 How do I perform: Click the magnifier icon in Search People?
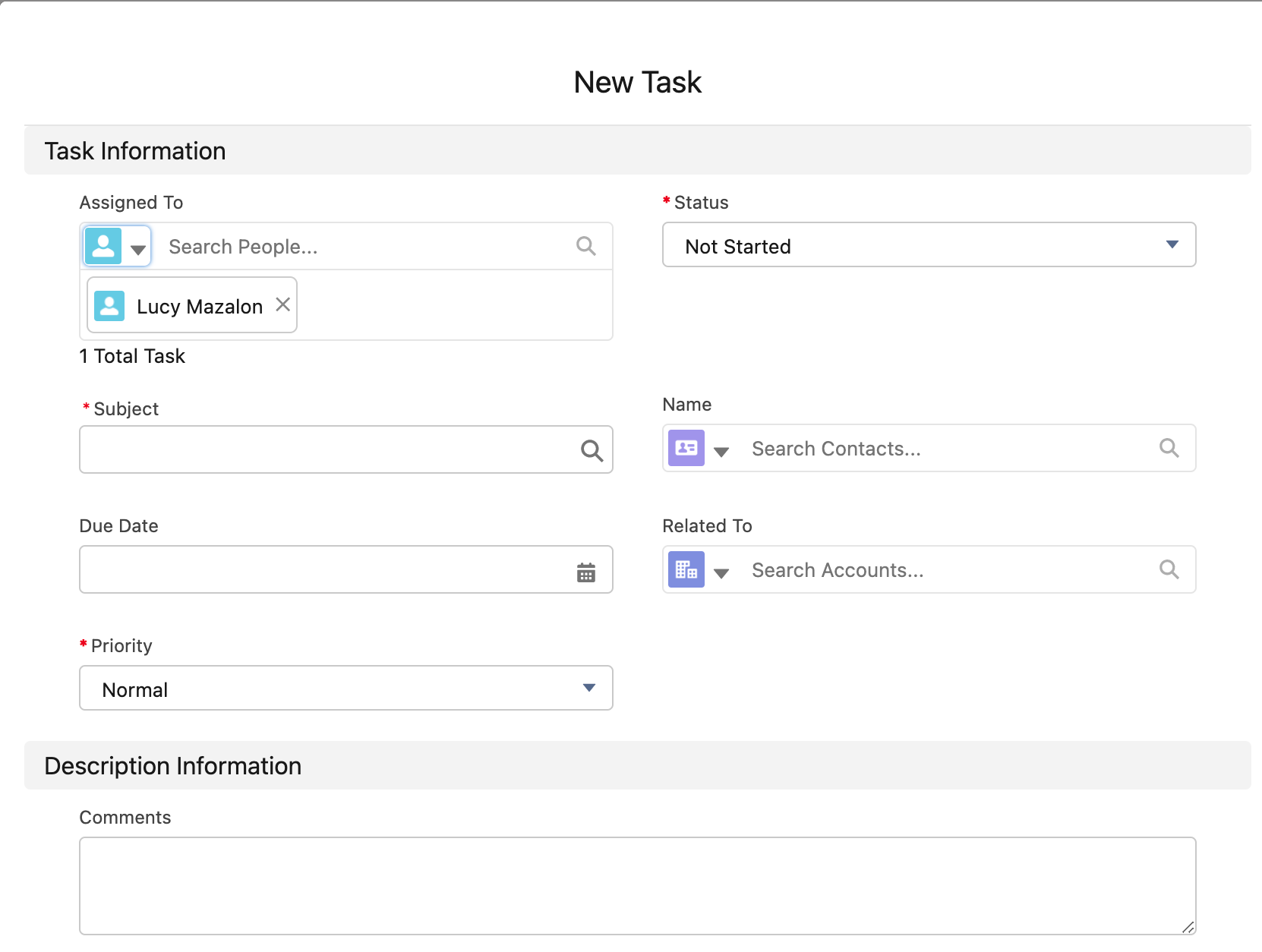coord(586,246)
